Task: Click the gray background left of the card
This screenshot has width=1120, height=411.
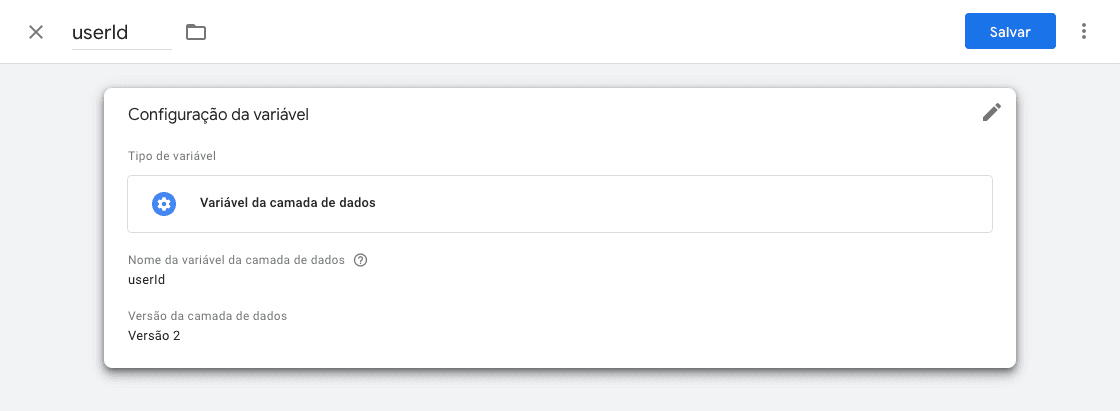Action: (x=50, y=230)
